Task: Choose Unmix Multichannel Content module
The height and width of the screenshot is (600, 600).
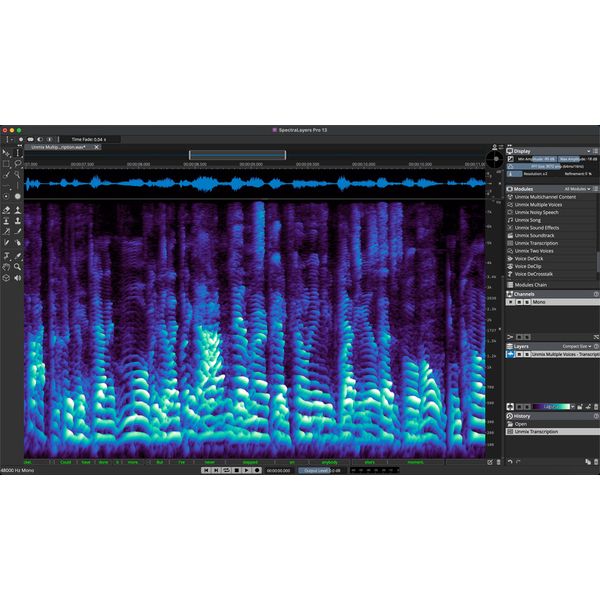Action: (x=545, y=197)
